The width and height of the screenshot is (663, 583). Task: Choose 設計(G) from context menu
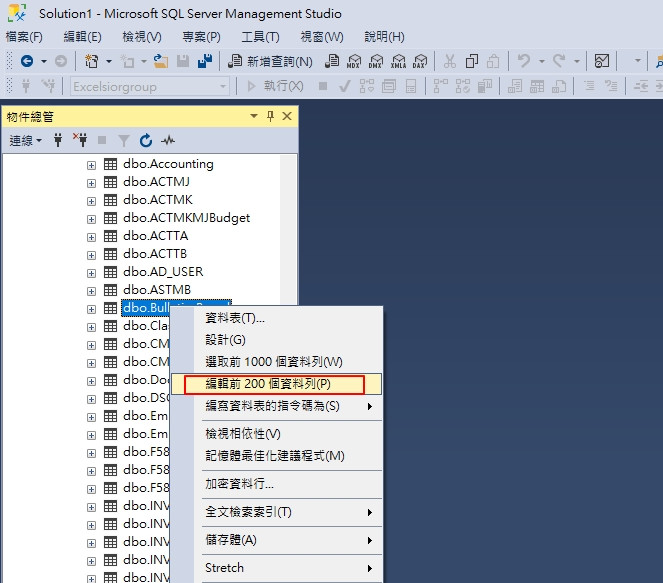(x=277, y=340)
